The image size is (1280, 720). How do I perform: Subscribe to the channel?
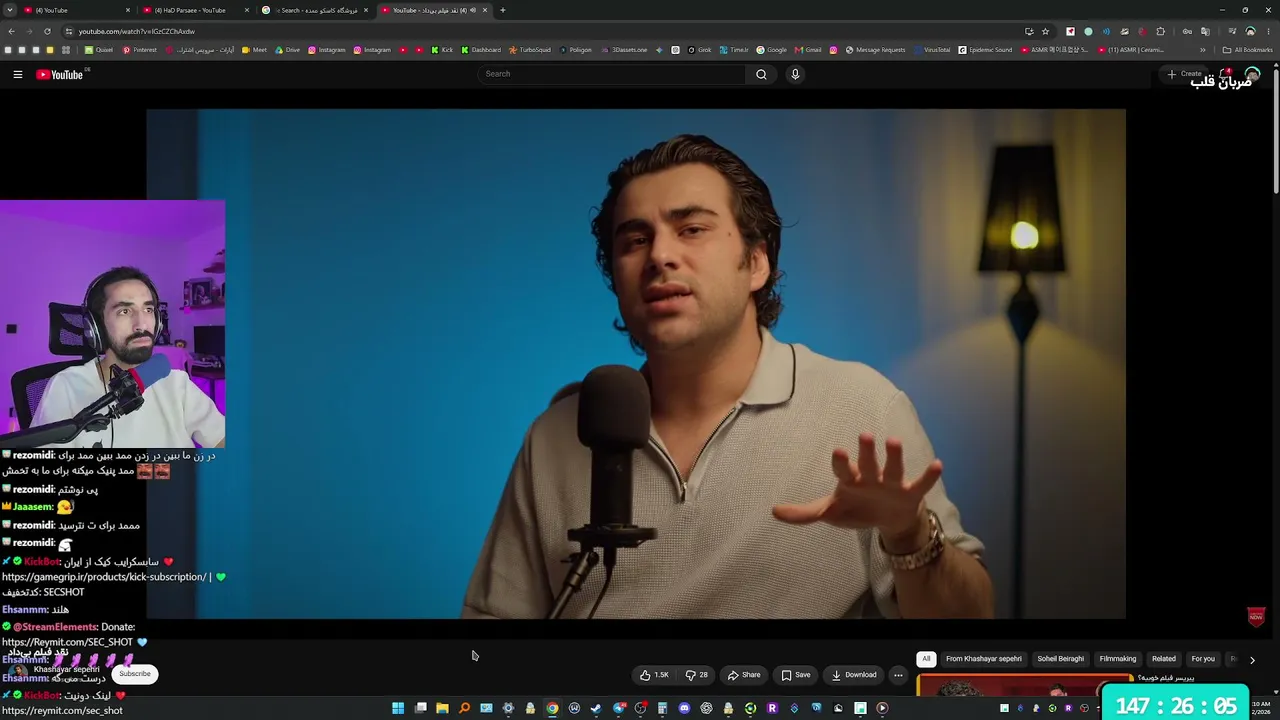point(135,674)
